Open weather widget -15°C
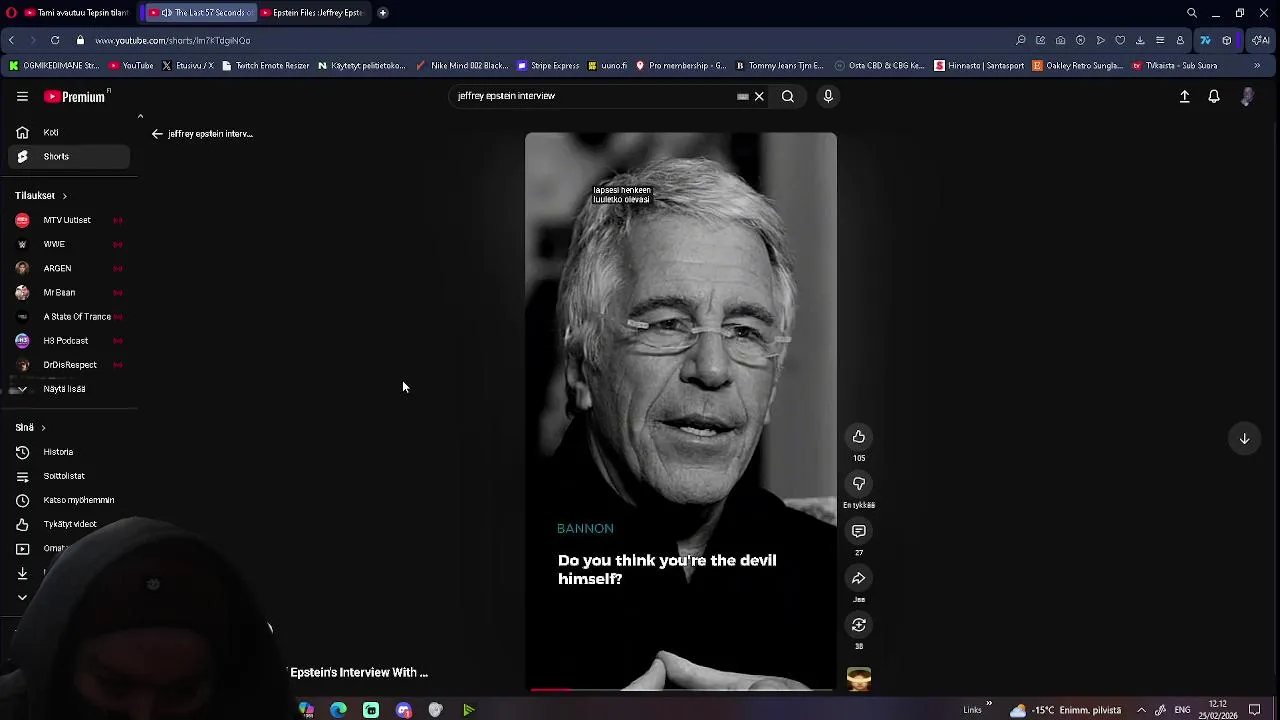 pos(1066,710)
